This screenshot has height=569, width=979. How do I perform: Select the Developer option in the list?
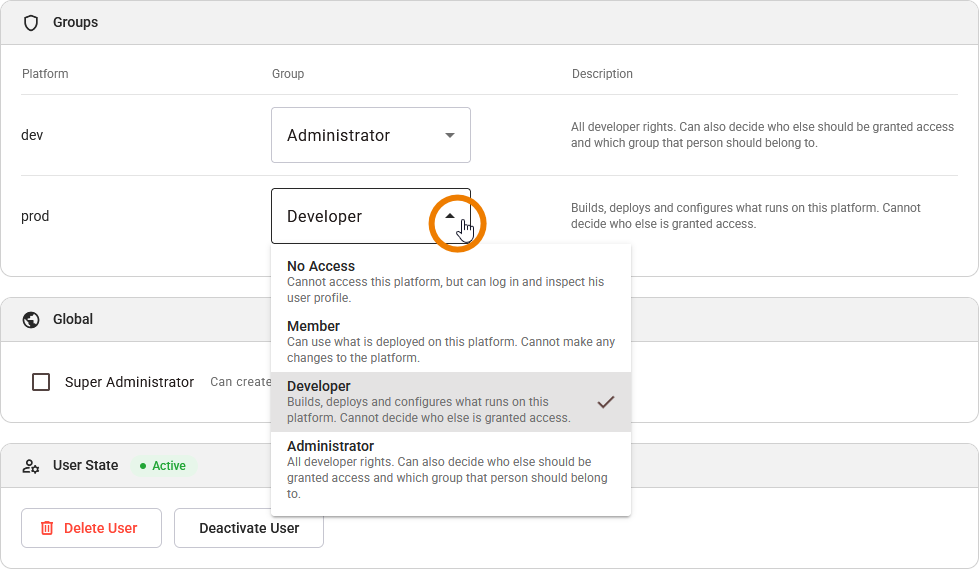coord(451,402)
